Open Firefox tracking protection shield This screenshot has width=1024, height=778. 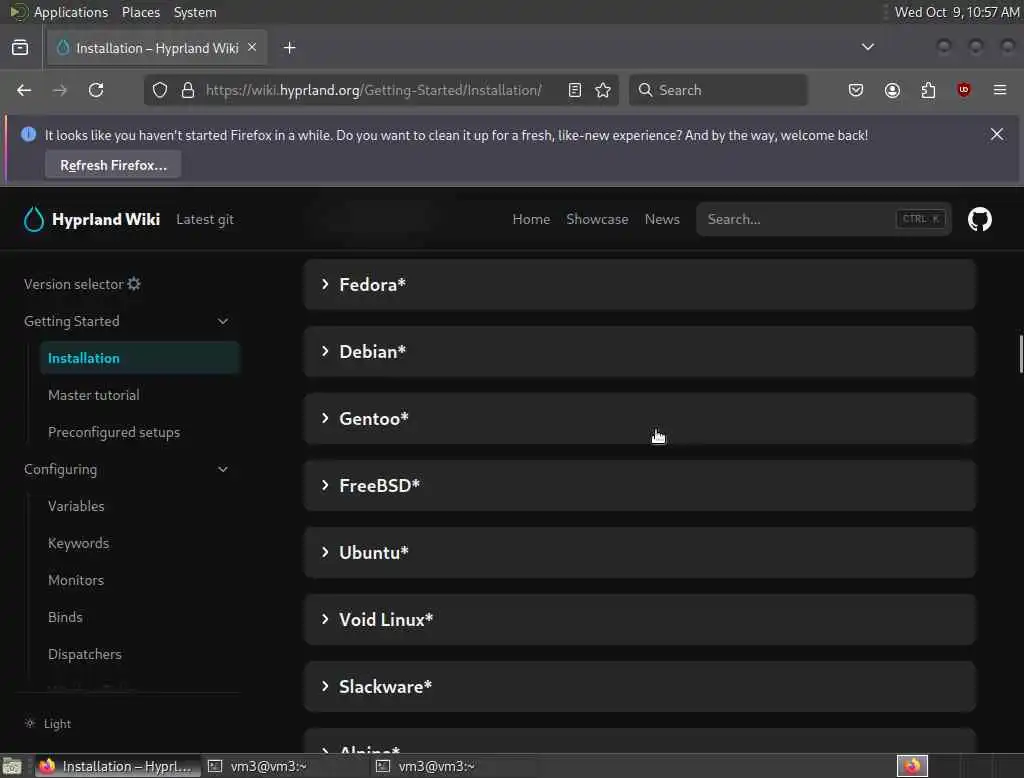(x=160, y=90)
